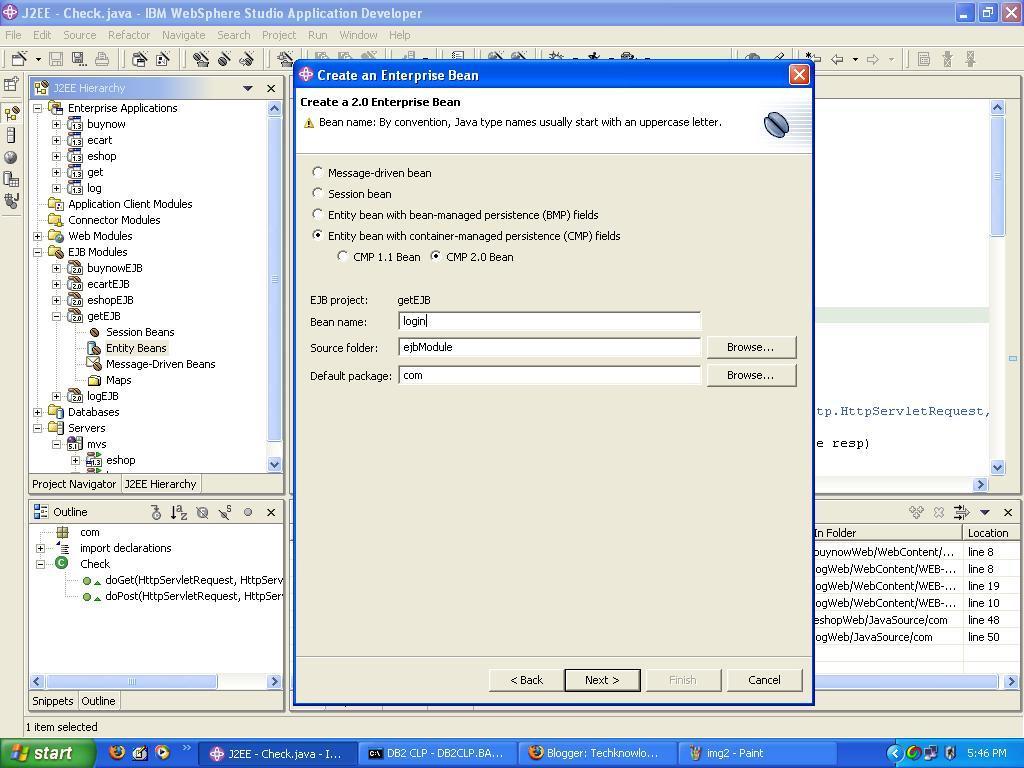The width and height of the screenshot is (1024, 768).
Task: Select Entity Beans in the hierarchy tree
Action: (x=136, y=348)
